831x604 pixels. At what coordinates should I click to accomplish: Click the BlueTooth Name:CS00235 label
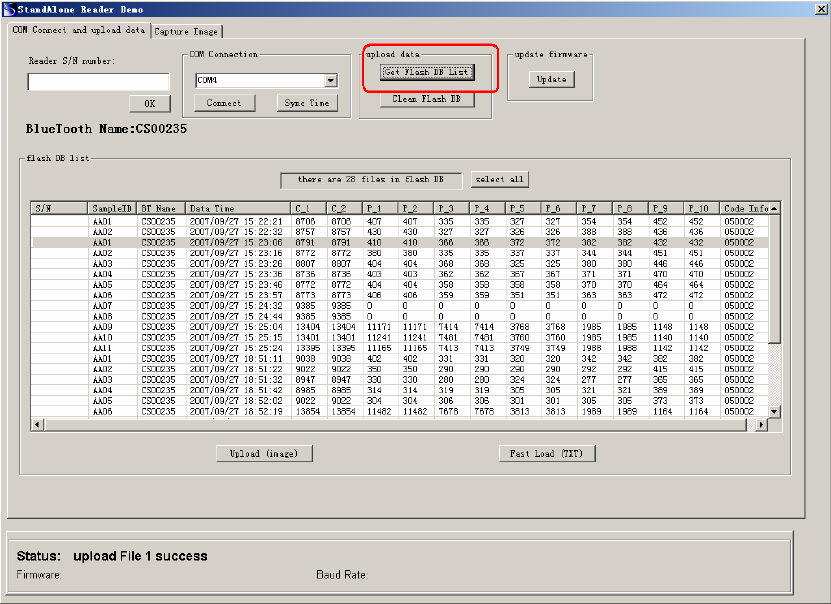pos(106,129)
